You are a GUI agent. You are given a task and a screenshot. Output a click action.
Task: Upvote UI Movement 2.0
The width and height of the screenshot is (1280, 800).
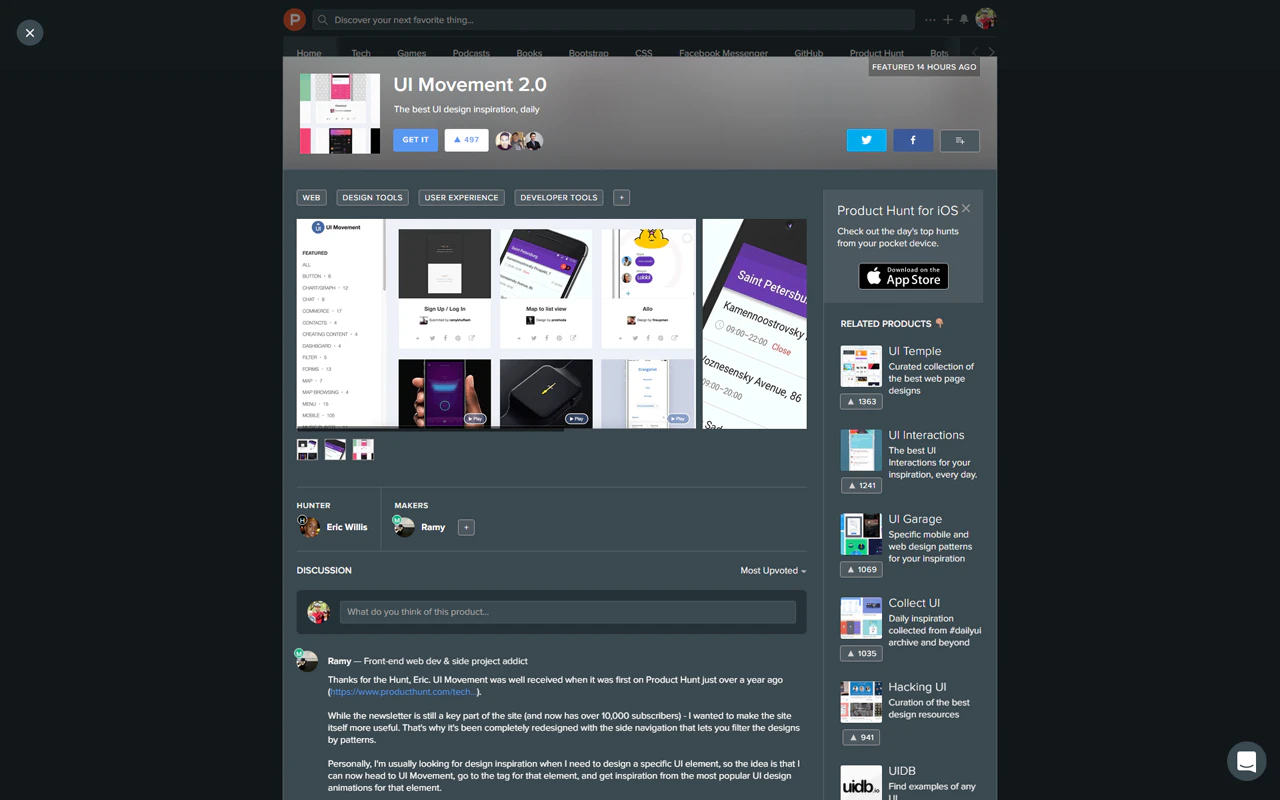[x=466, y=140]
